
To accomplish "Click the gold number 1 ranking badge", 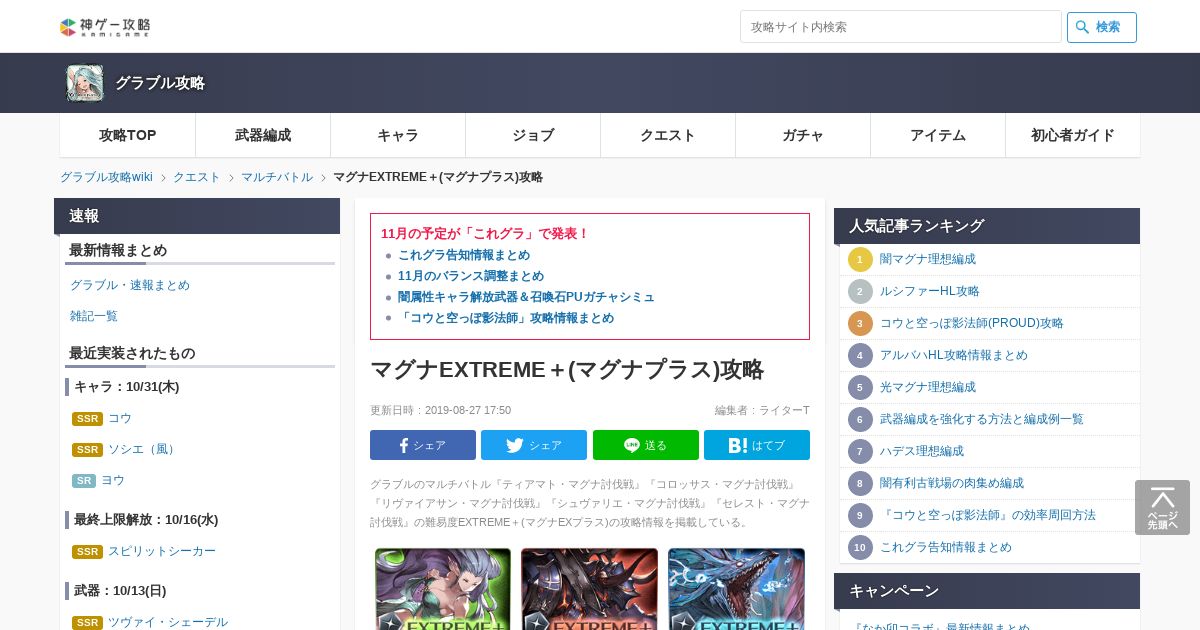I will [x=860, y=259].
